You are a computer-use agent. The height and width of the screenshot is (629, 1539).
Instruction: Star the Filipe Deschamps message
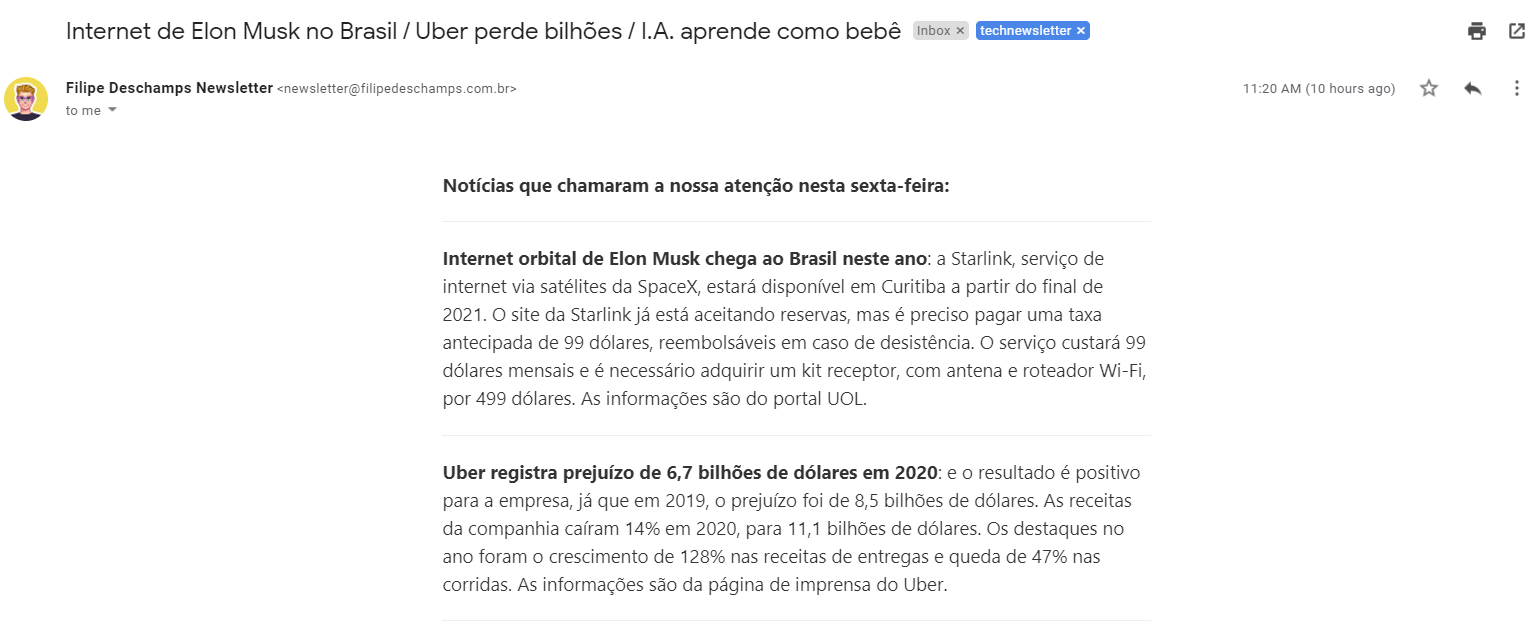pyautogui.click(x=1428, y=88)
